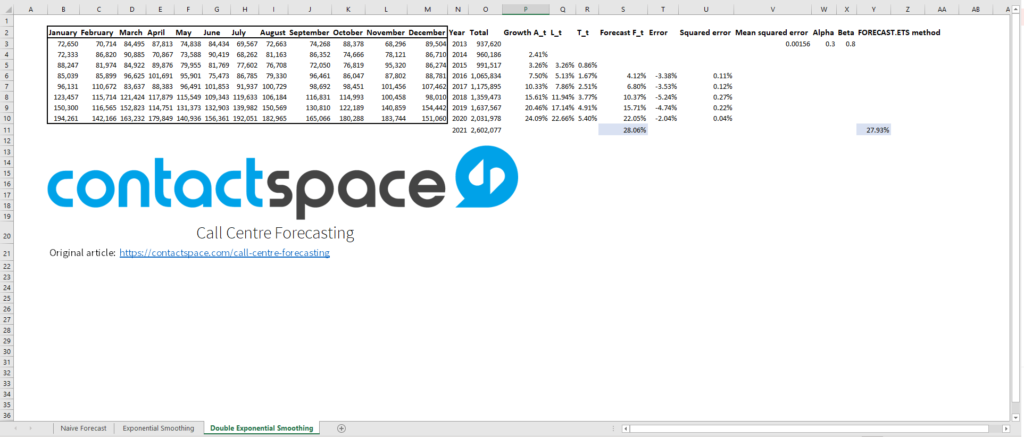Viewport: 1024px width, 437px height.
Task: Click the highlighted forecast cell 28.06%
Action: coord(622,131)
